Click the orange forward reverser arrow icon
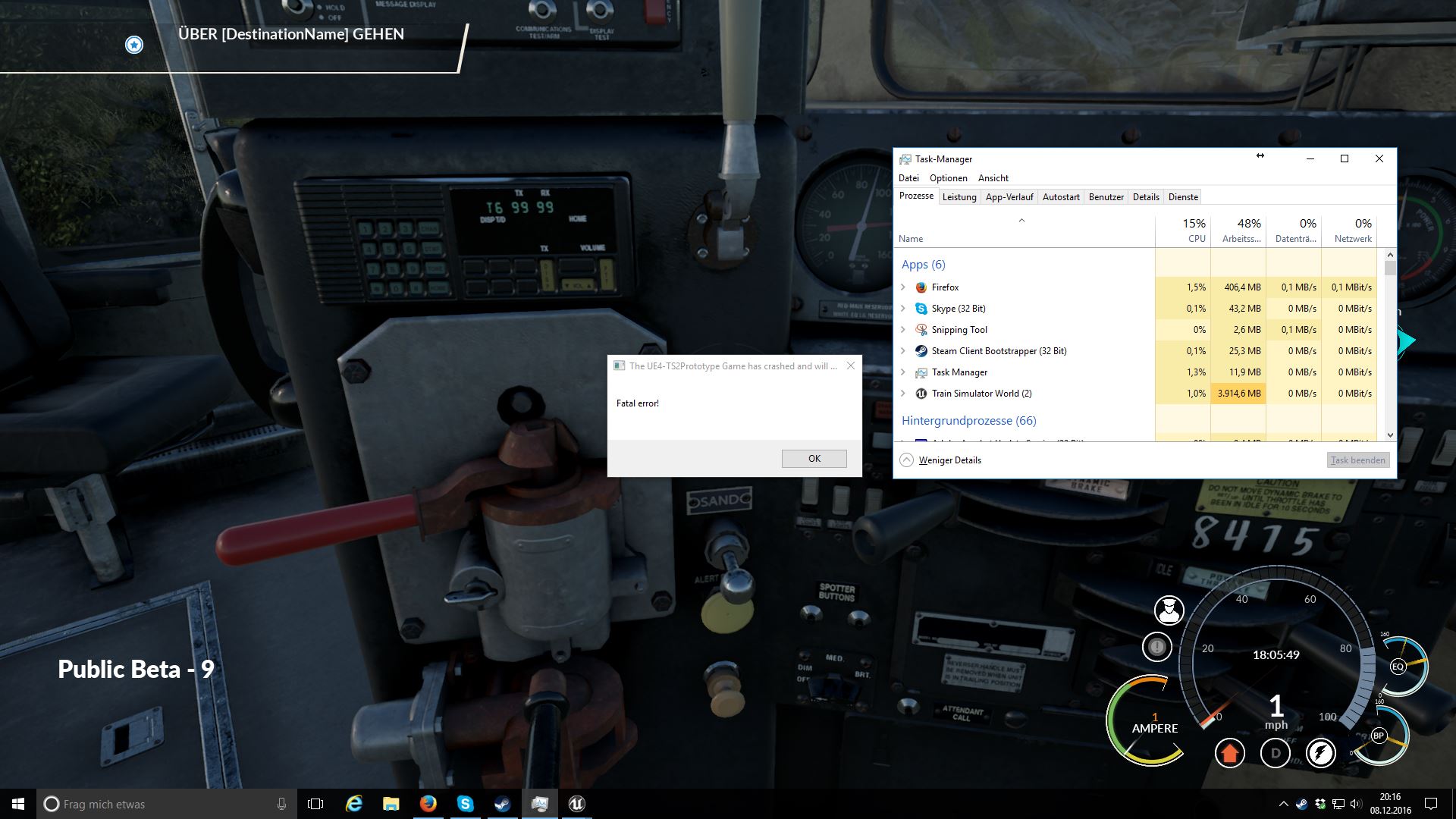This screenshot has width=1456, height=819. click(x=1229, y=753)
